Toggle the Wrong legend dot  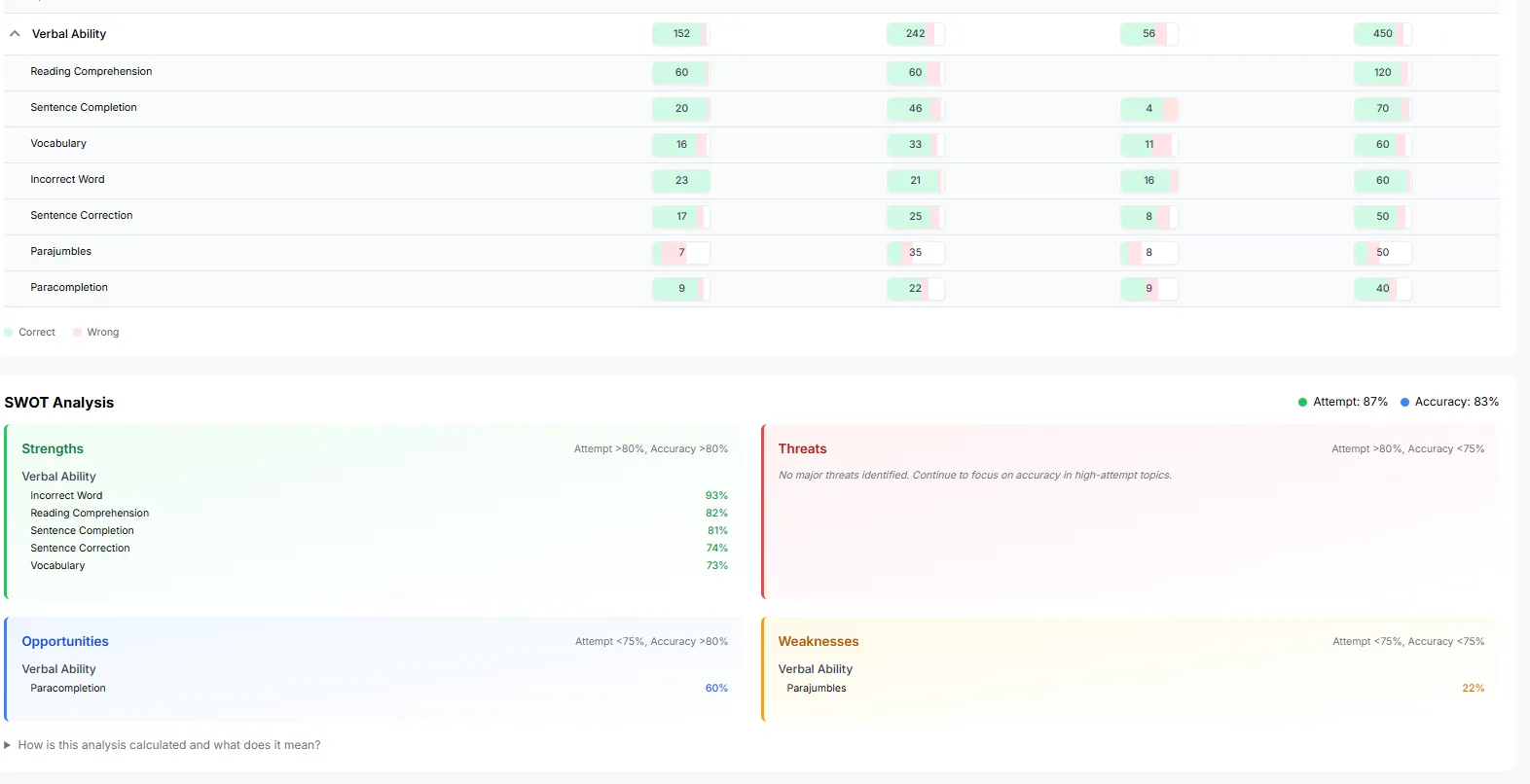pyautogui.click(x=77, y=333)
